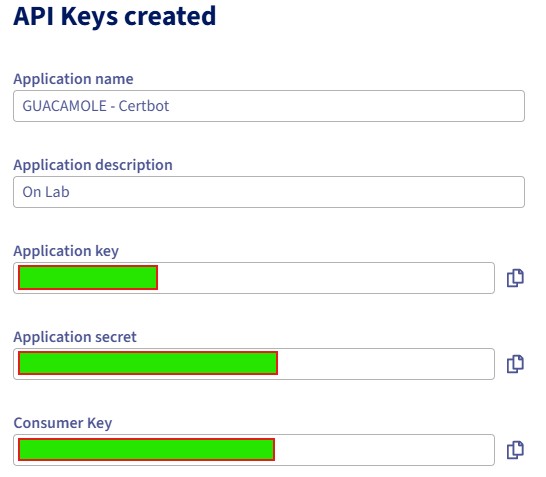Click into the Application secret field
The width and height of the screenshot is (546, 477).
click(254, 364)
